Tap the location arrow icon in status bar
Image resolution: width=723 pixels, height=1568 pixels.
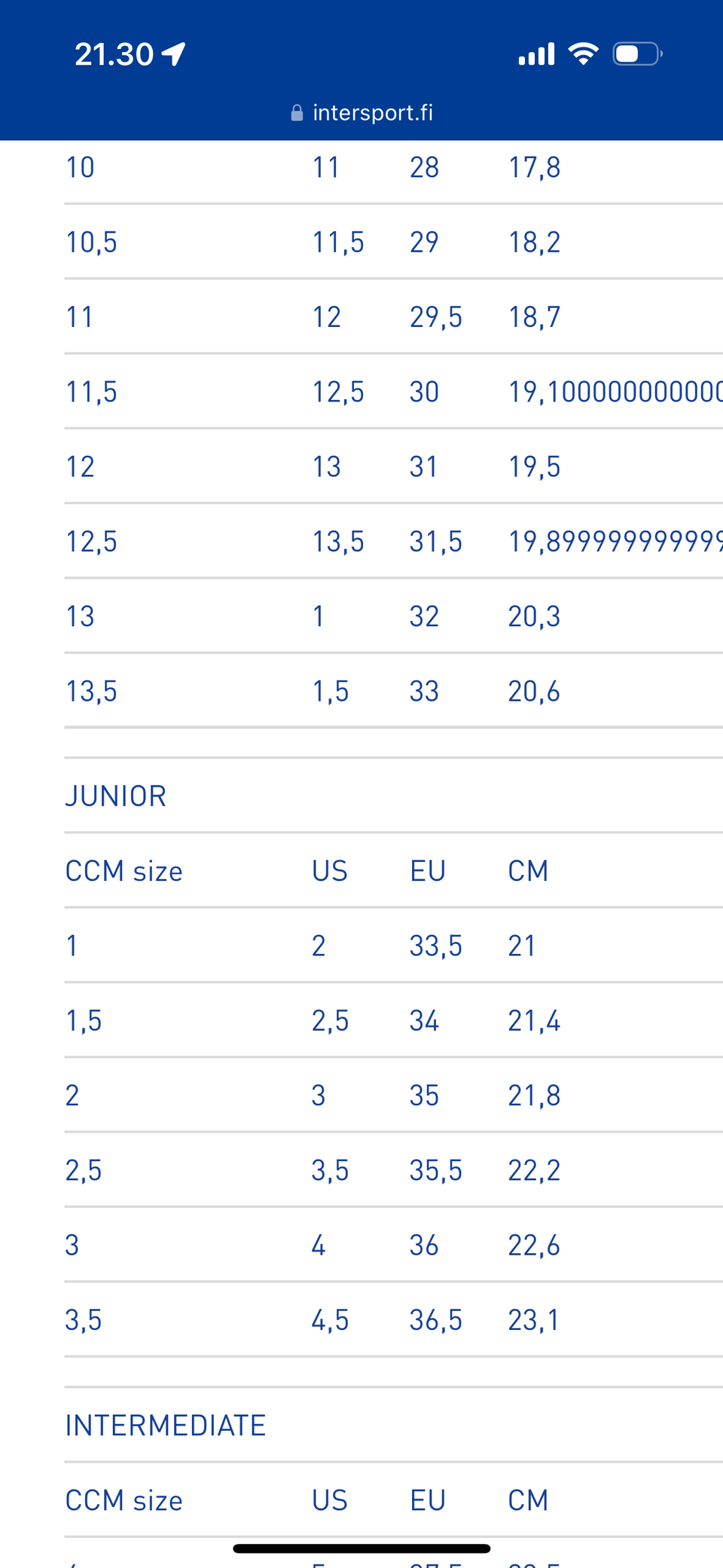pyautogui.click(x=174, y=54)
